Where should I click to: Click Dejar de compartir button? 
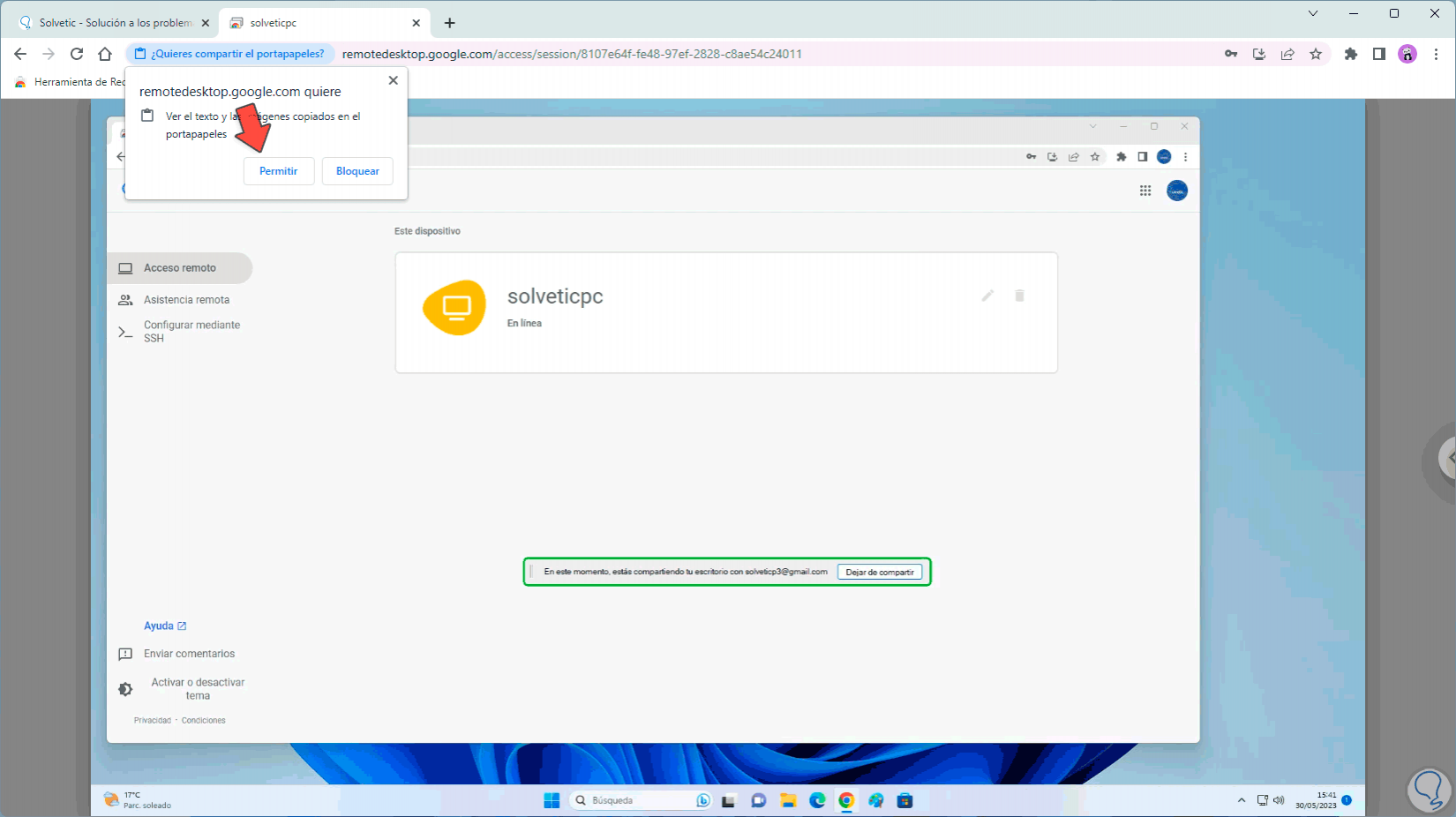[880, 573]
